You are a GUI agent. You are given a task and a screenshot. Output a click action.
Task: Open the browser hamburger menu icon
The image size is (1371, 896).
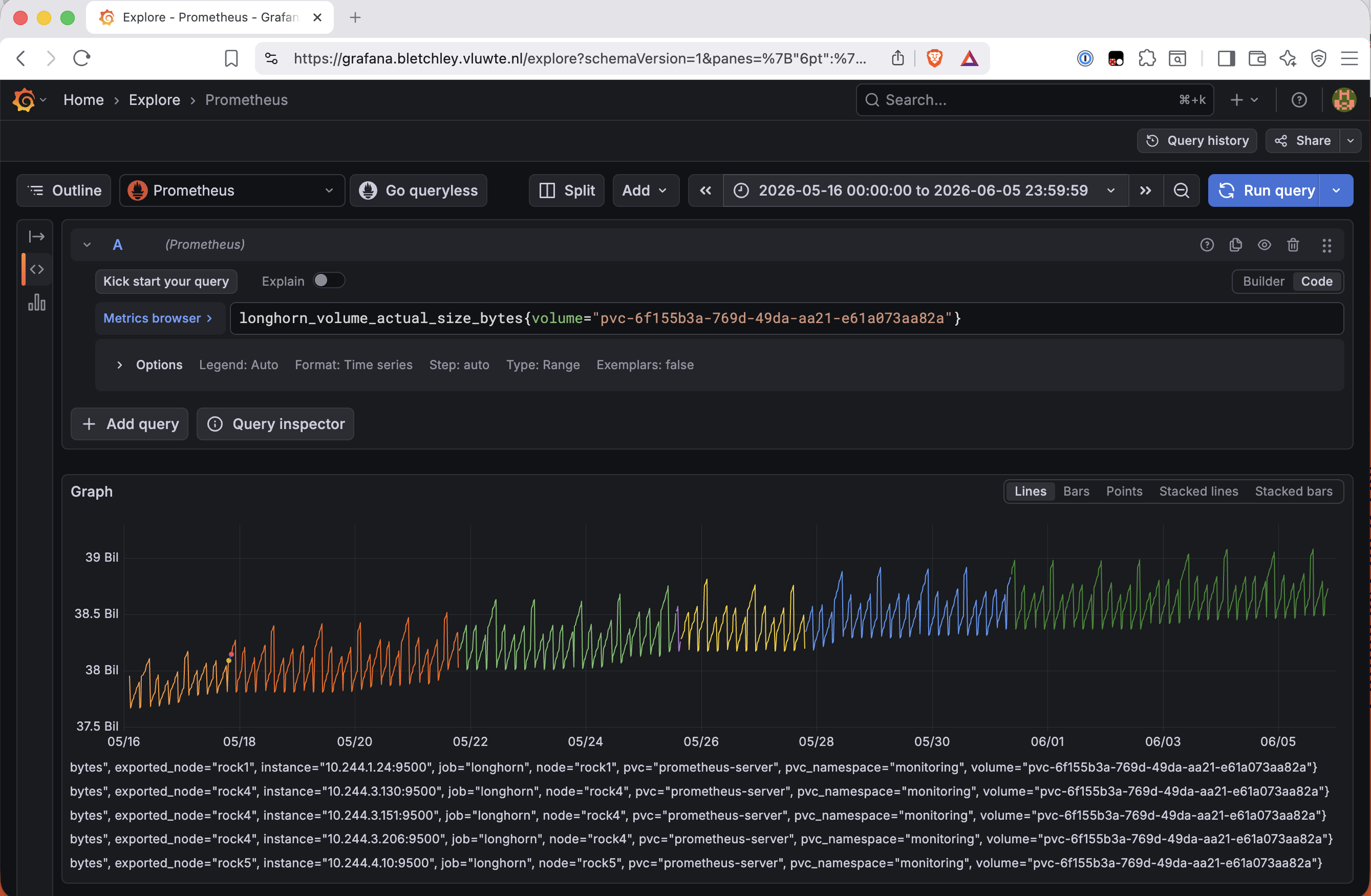click(x=1349, y=58)
